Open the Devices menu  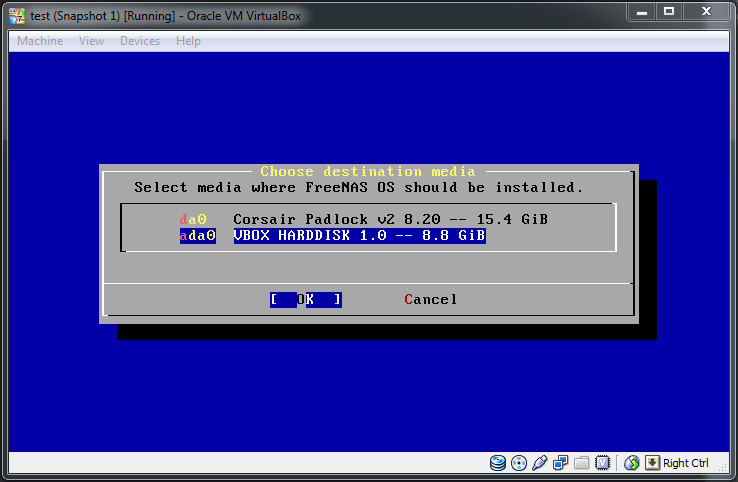coord(140,41)
